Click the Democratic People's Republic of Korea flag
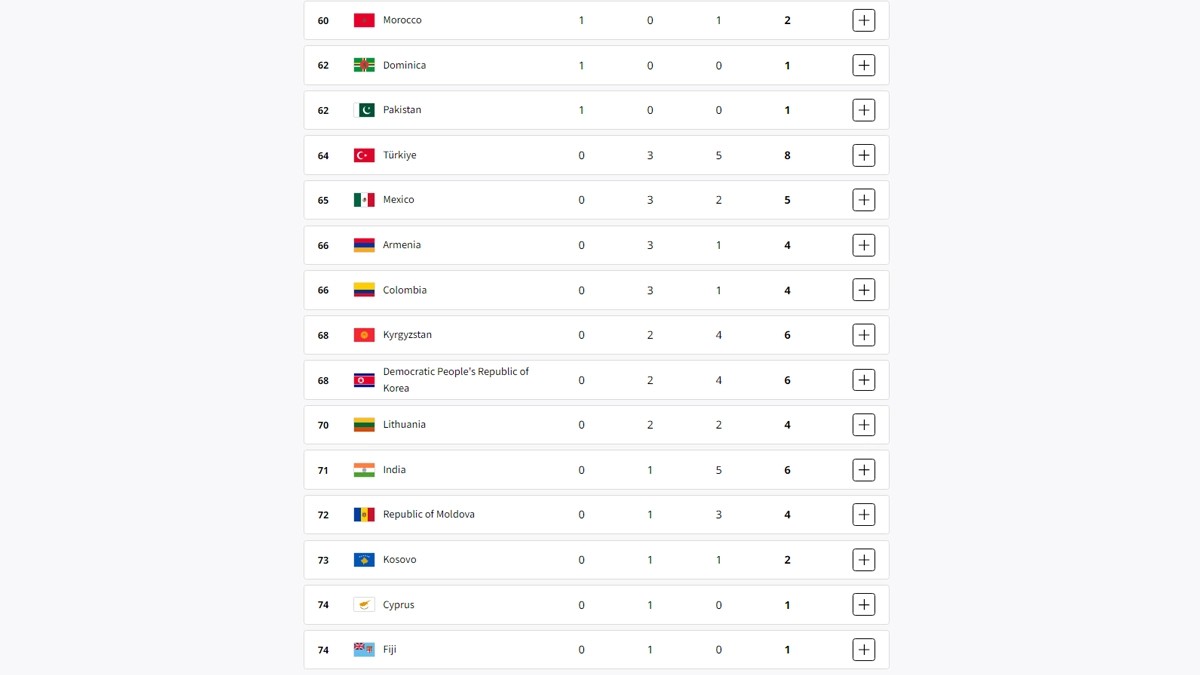1200x675 pixels. tap(364, 380)
